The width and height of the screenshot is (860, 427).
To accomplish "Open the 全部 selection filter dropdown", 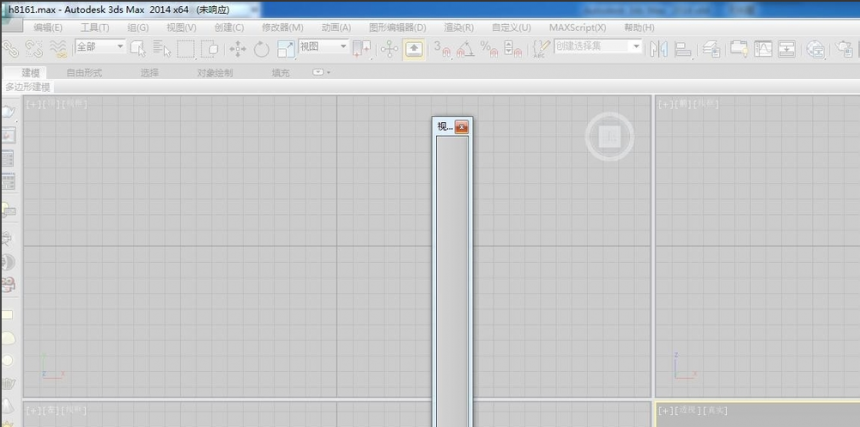I will 100,47.
